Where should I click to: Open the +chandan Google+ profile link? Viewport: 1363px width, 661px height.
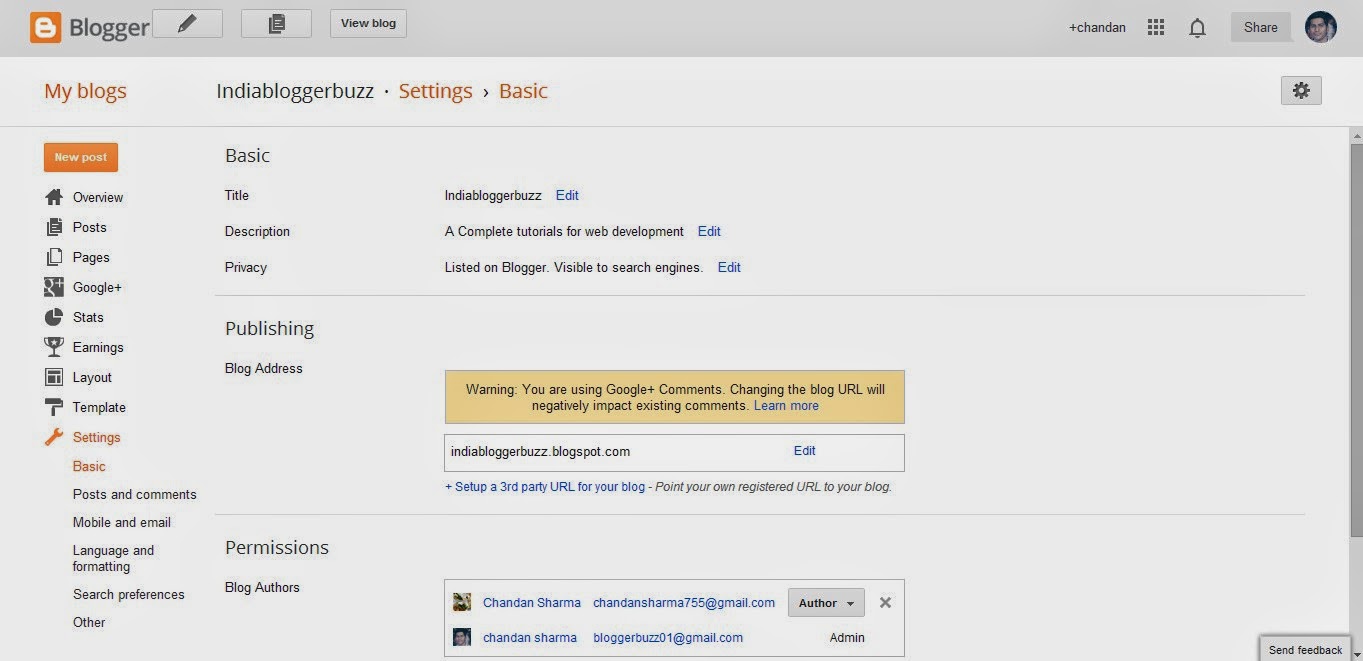click(1097, 28)
